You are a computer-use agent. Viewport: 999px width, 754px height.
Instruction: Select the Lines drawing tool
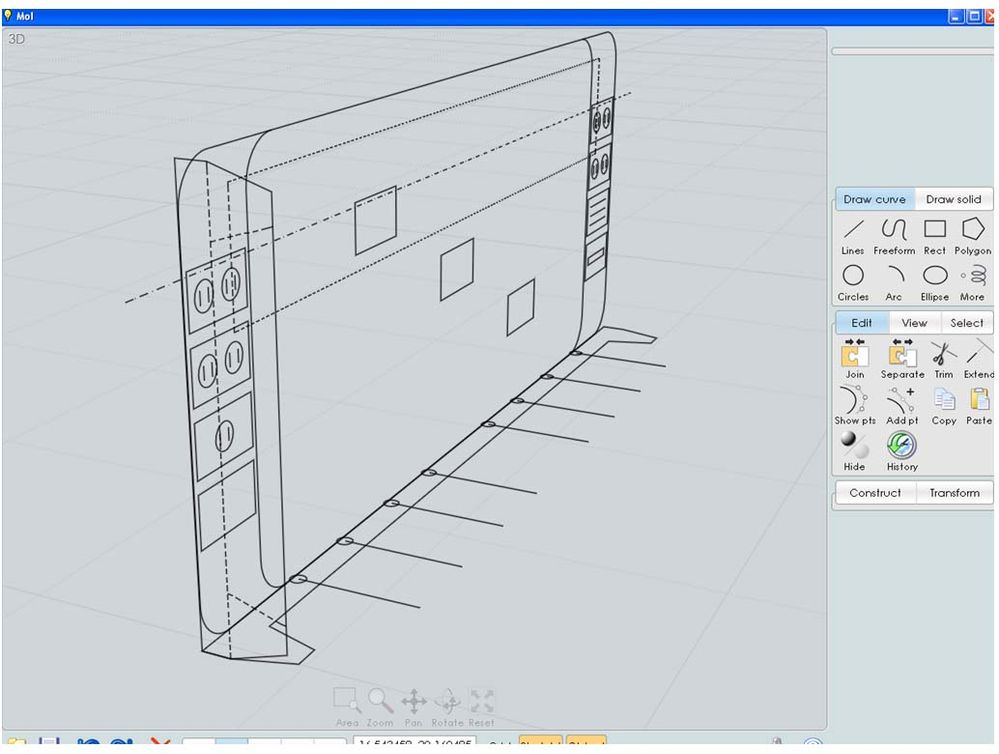coord(853,236)
